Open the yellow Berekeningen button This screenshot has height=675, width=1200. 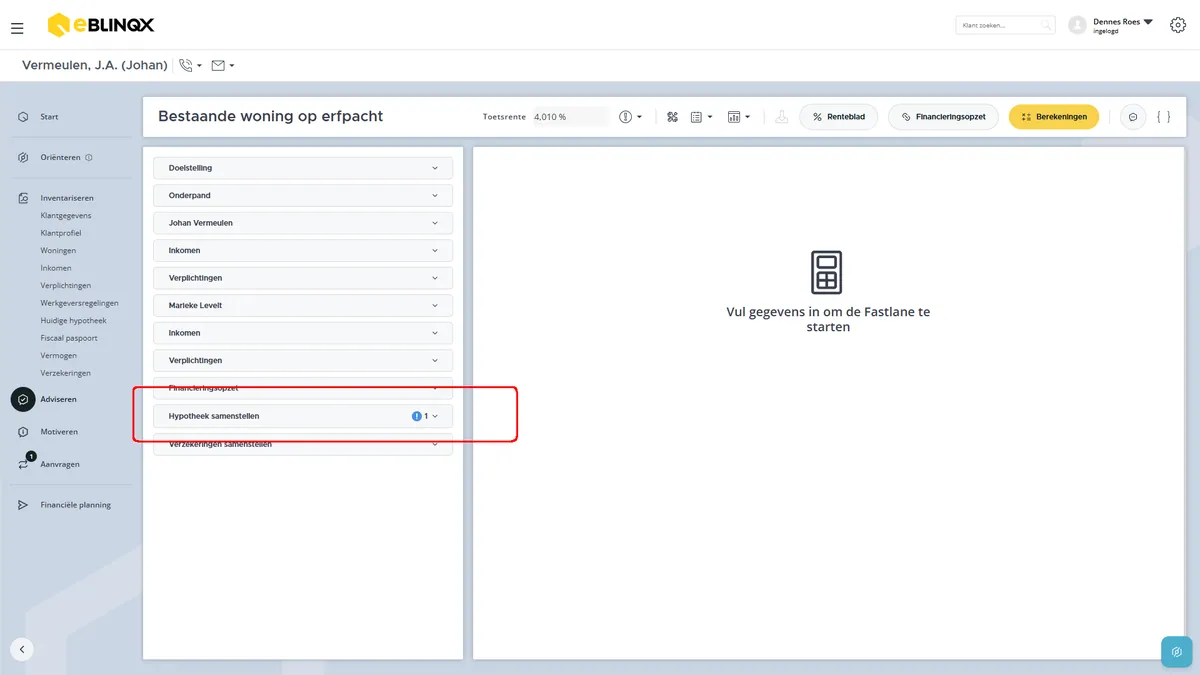[1054, 117]
